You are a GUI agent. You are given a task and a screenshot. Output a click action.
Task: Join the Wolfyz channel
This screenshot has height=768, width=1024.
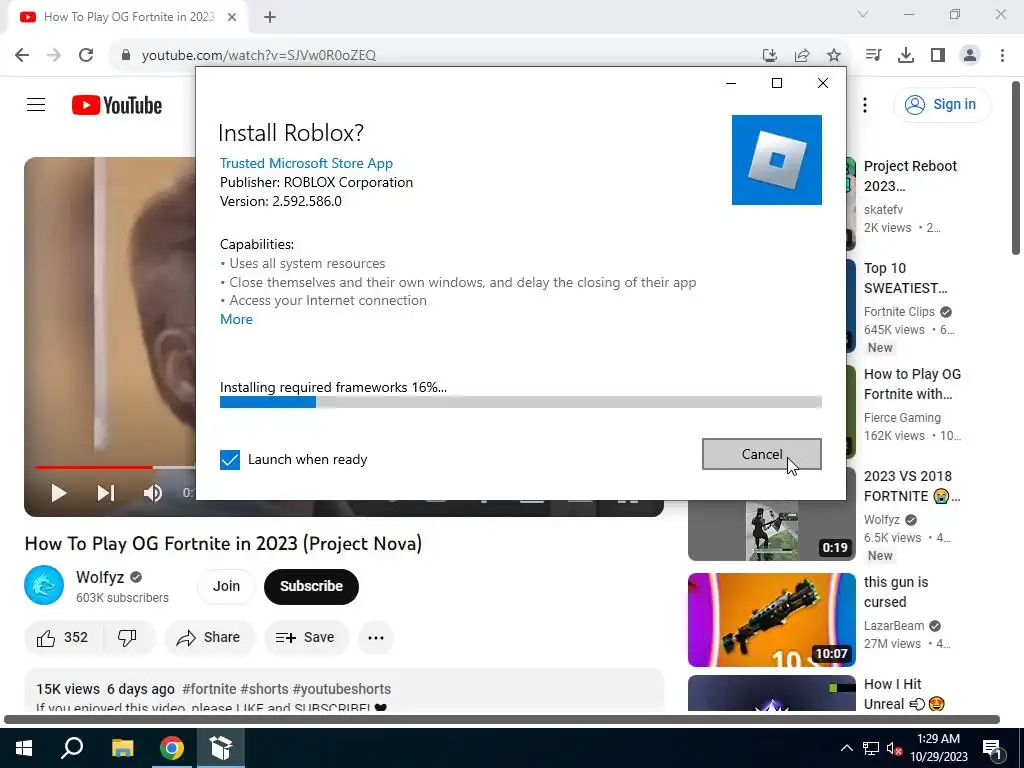pyautogui.click(x=226, y=586)
